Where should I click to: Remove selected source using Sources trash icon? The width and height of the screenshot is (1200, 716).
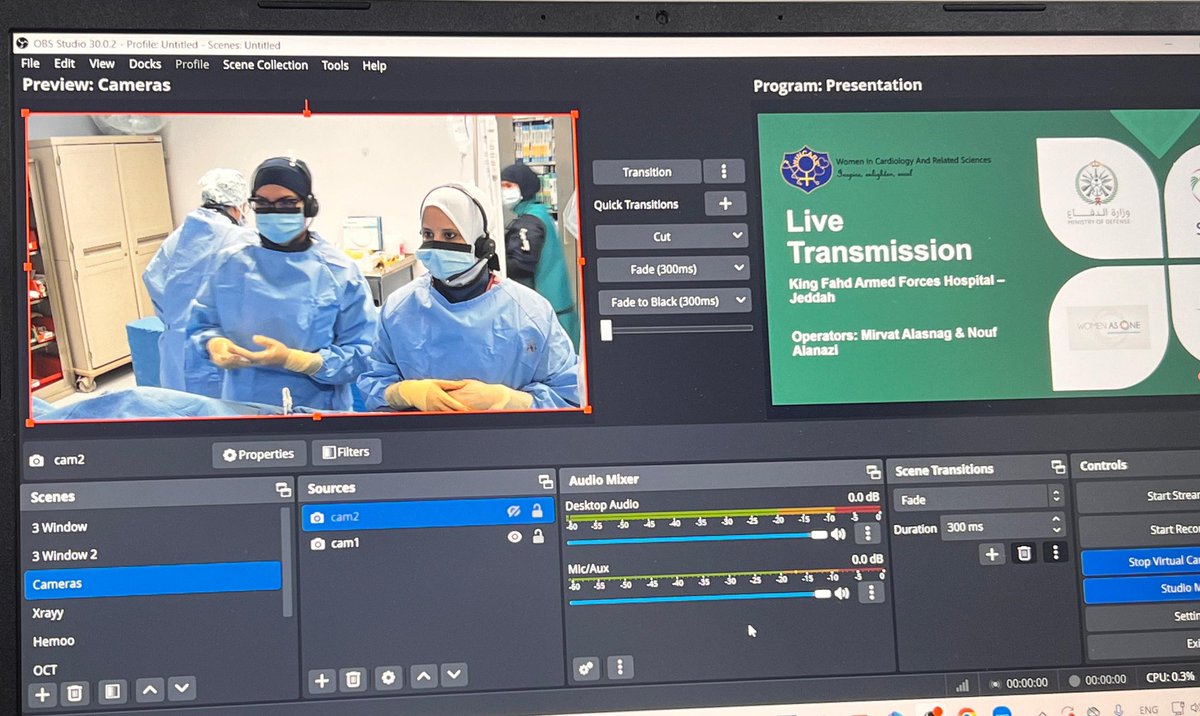353,680
